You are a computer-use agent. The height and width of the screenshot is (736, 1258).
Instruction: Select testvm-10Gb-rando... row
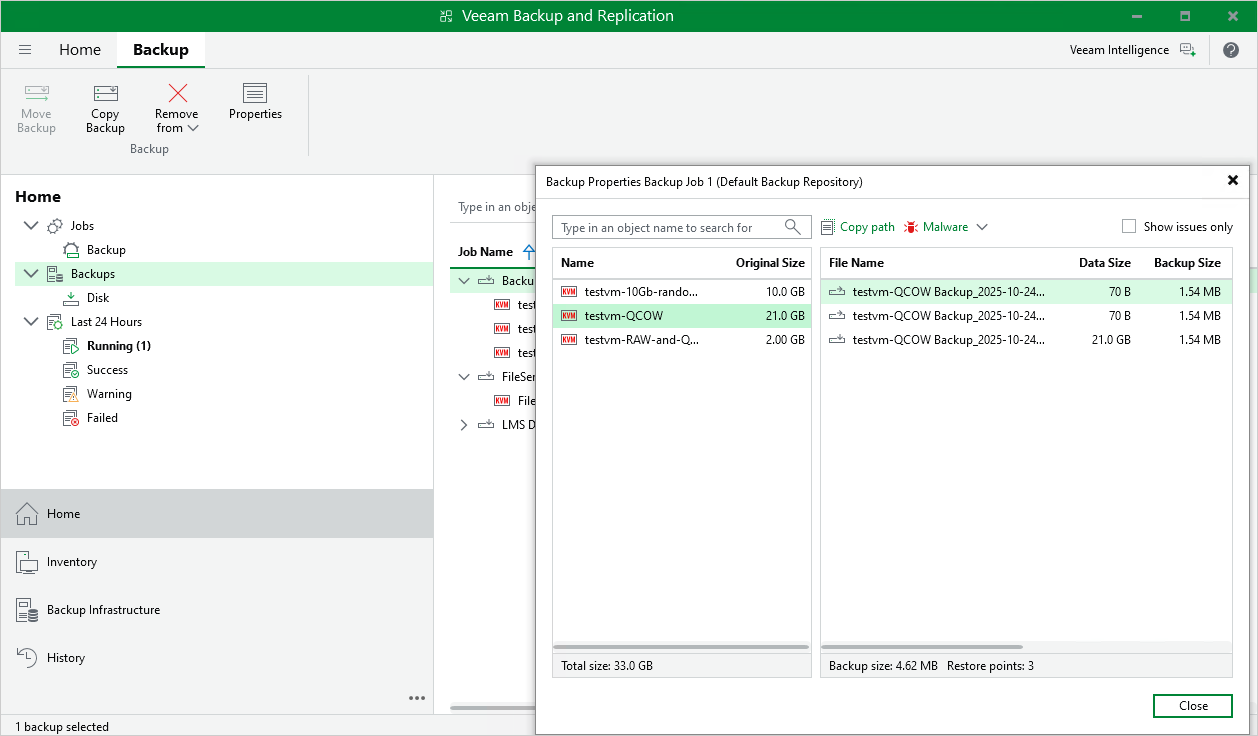pyautogui.click(x=682, y=292)
